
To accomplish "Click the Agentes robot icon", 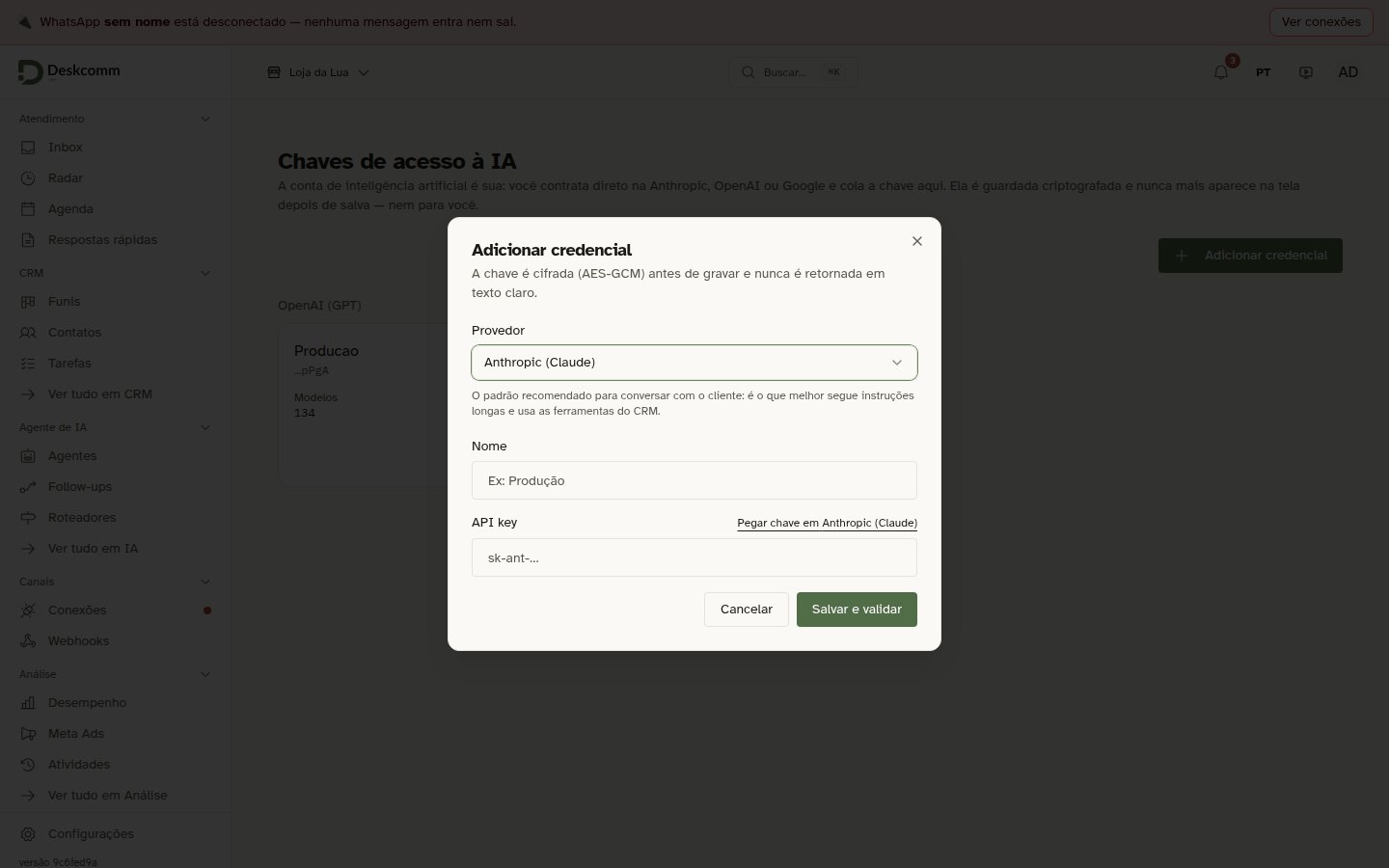I will [x=28, y=456].
